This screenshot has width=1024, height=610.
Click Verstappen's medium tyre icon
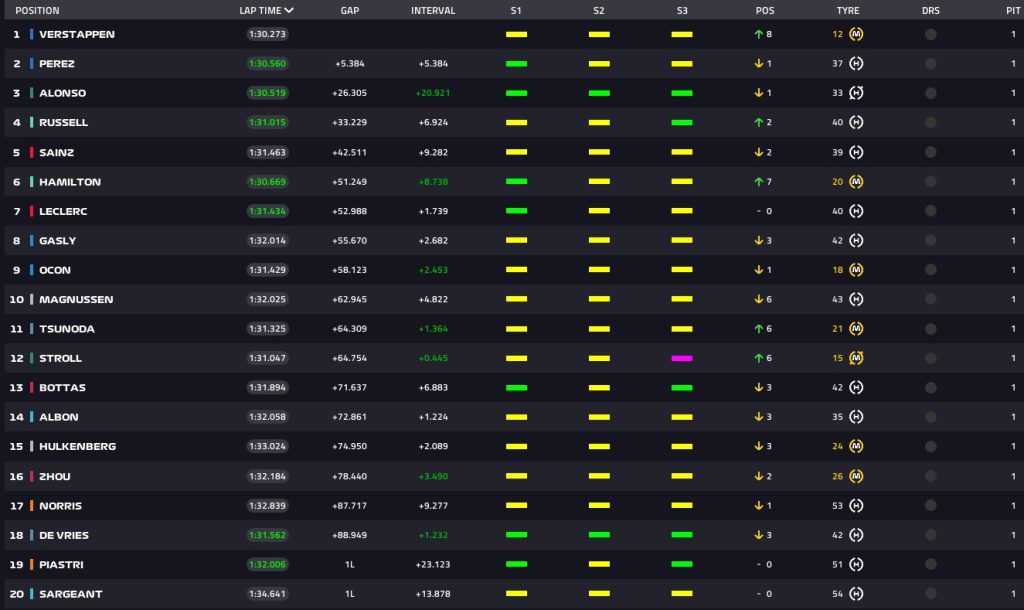[x=856, y=34]
